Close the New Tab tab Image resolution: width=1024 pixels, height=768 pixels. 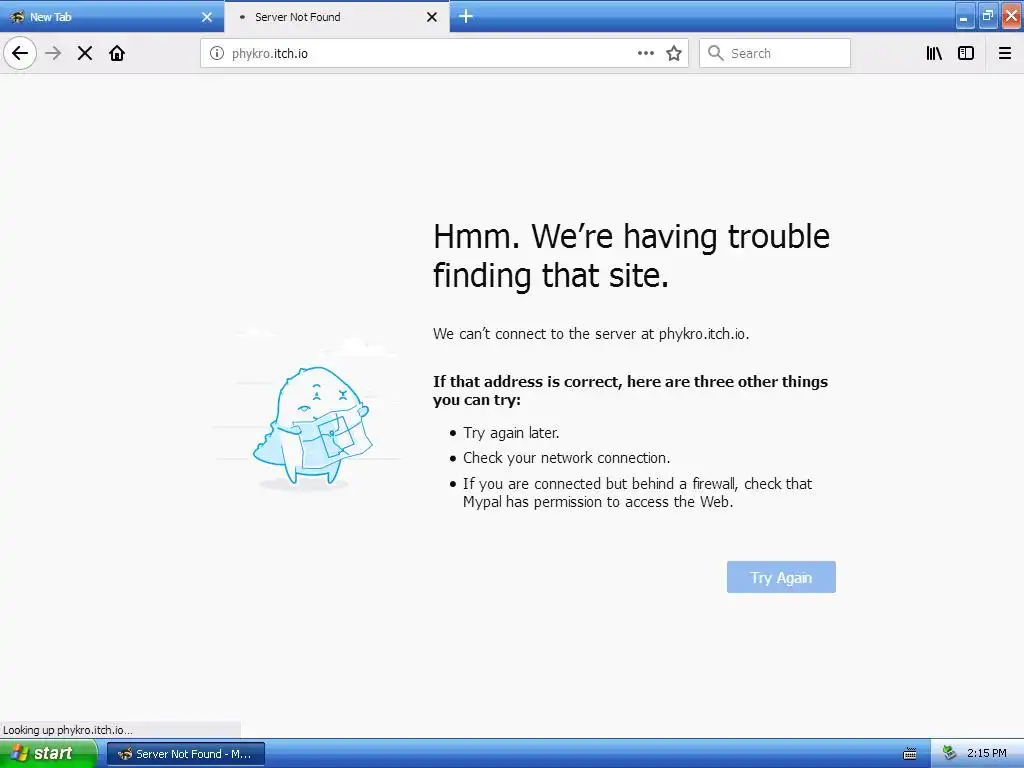tap(207, 17)
